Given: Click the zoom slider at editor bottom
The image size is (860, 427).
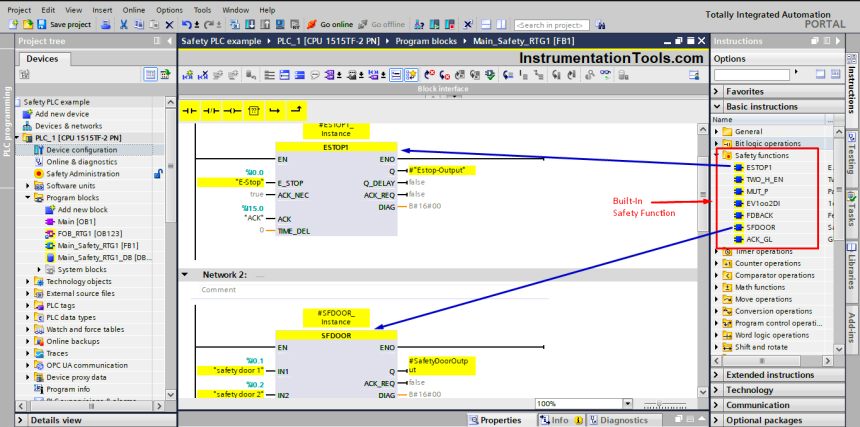Looking at the screenshot, I should point(660,404).
